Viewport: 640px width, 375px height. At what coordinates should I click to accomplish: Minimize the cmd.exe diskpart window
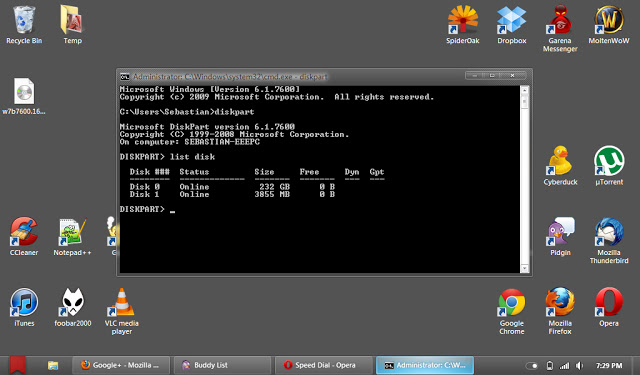point(474,75)
